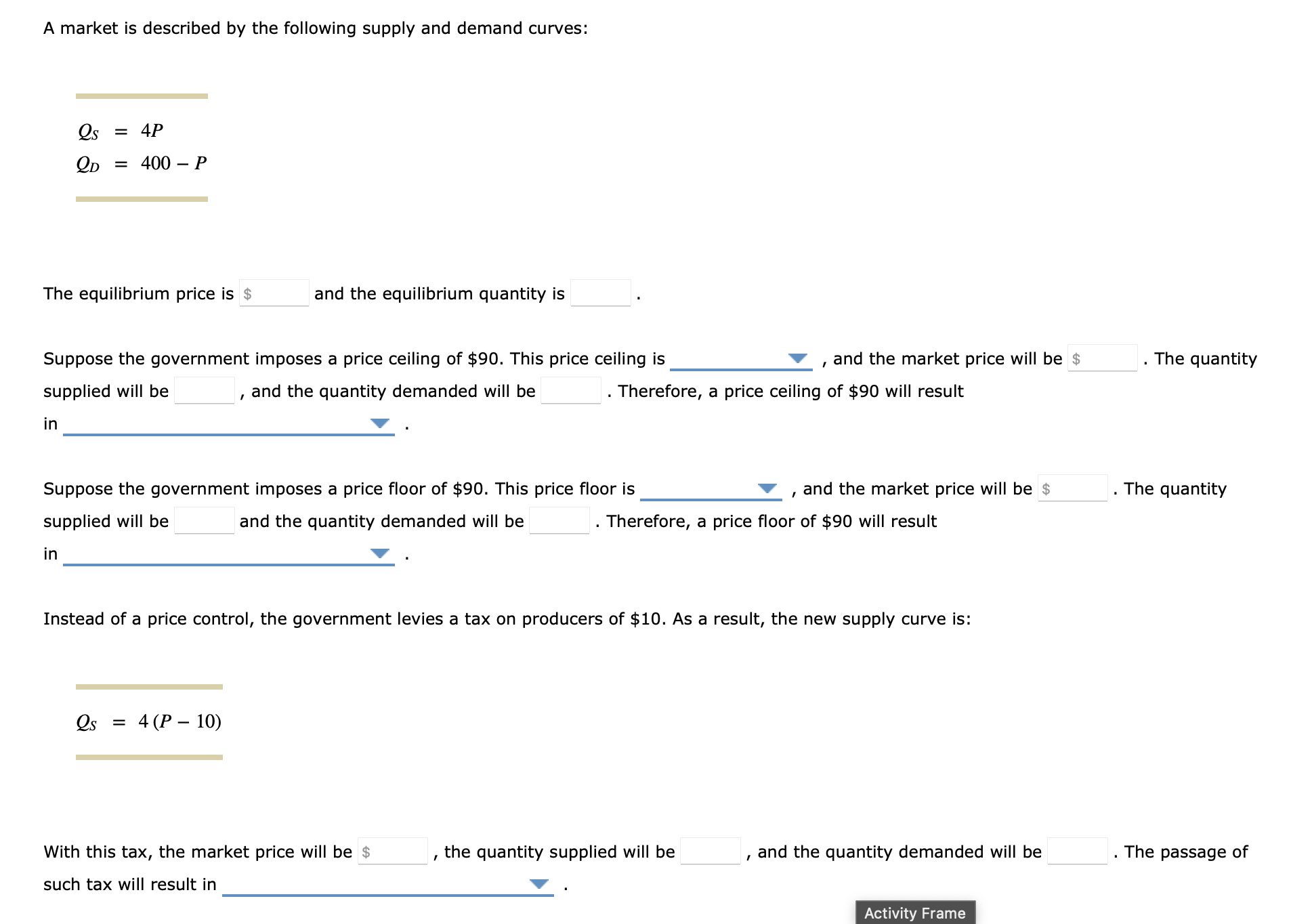The image size is (1291, 924).
Task: Click the equilibrium price input box
Action: (274, 293)
